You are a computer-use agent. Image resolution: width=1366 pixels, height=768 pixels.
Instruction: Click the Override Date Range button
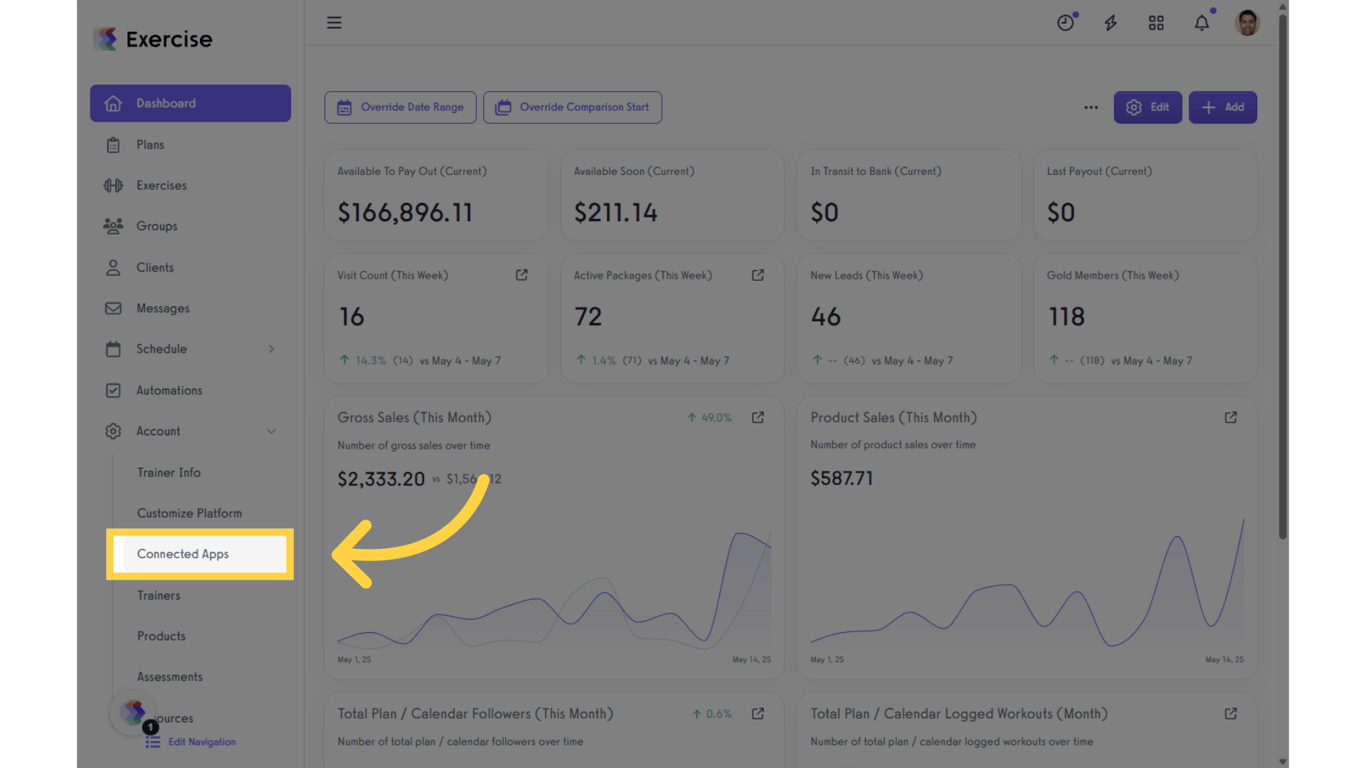tap(400, 107)
